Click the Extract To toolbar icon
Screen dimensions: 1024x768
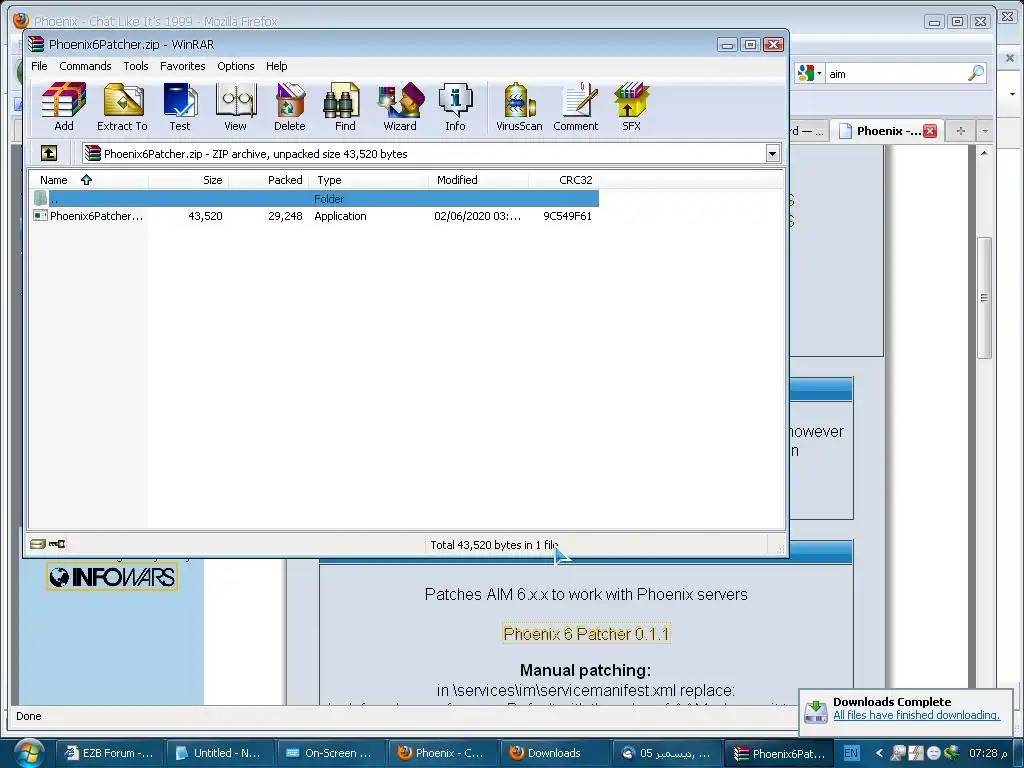pos(122,106)
